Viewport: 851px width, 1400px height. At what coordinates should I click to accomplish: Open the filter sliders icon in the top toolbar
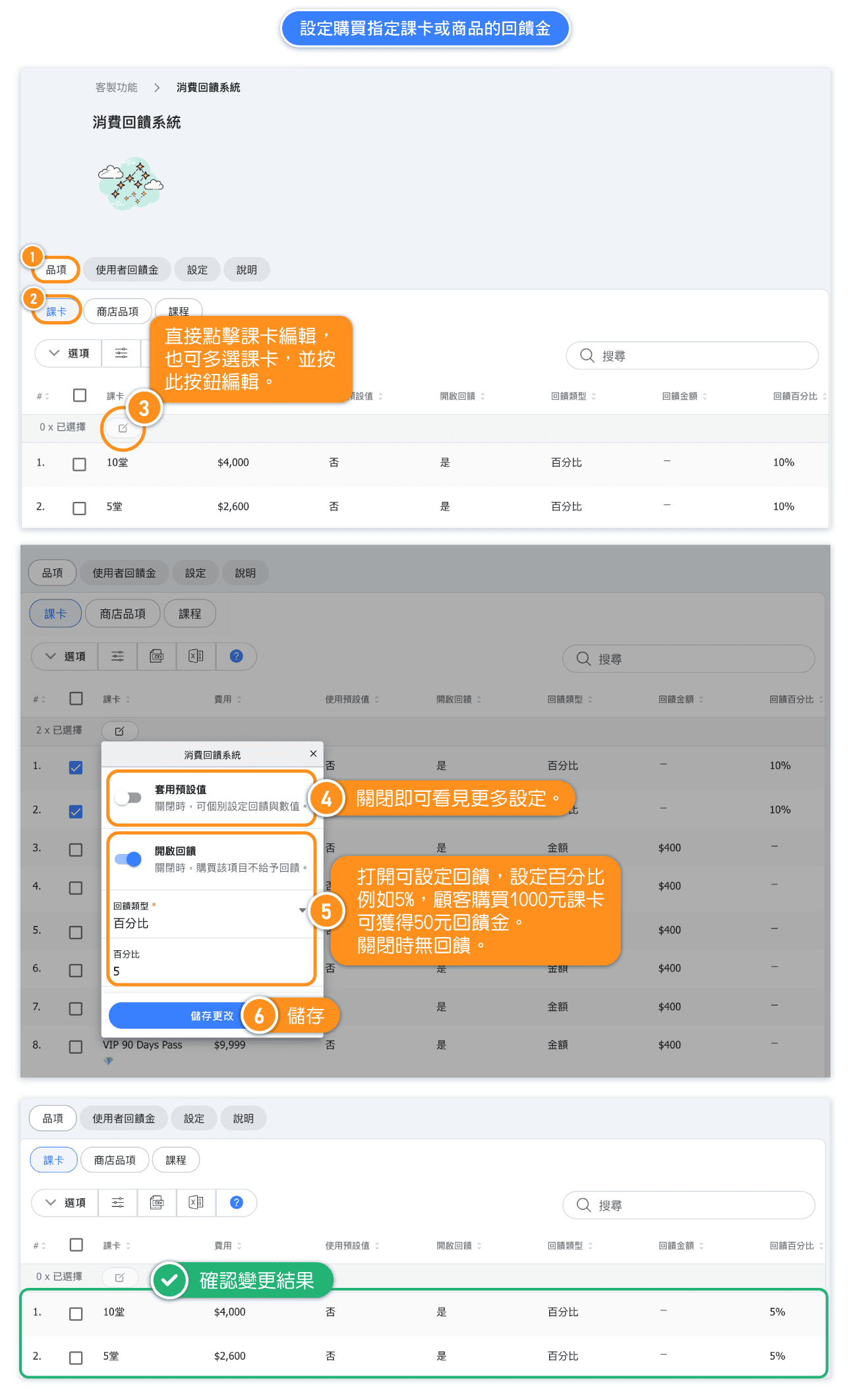point(121,353)
